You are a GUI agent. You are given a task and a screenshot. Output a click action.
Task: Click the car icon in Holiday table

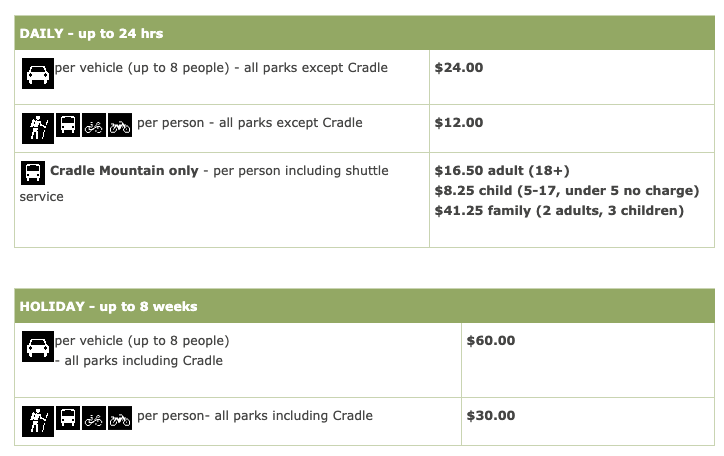pos(38,347)
